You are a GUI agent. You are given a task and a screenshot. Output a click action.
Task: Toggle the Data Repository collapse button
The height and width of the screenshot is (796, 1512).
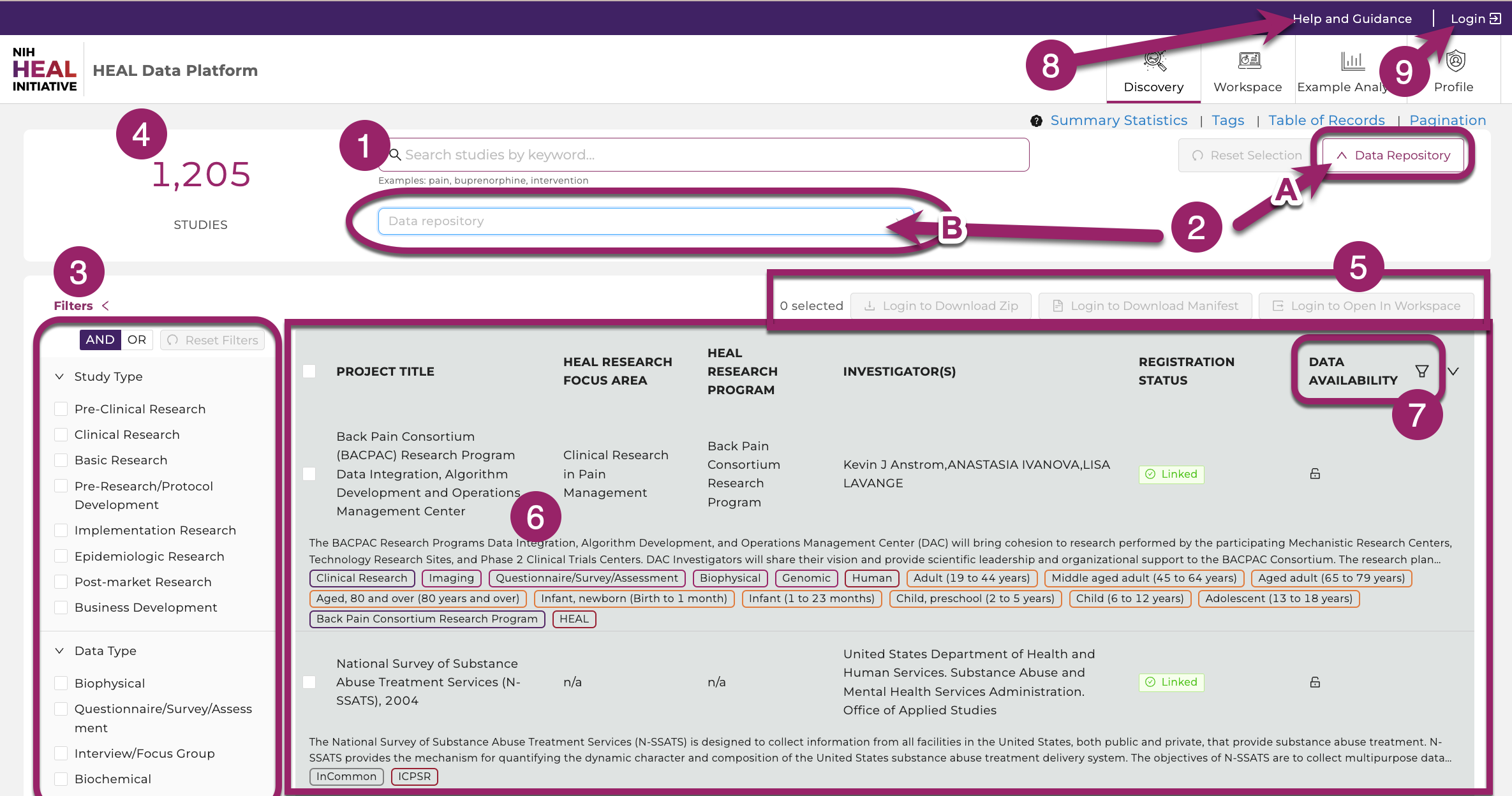[x=1393, y=155]
